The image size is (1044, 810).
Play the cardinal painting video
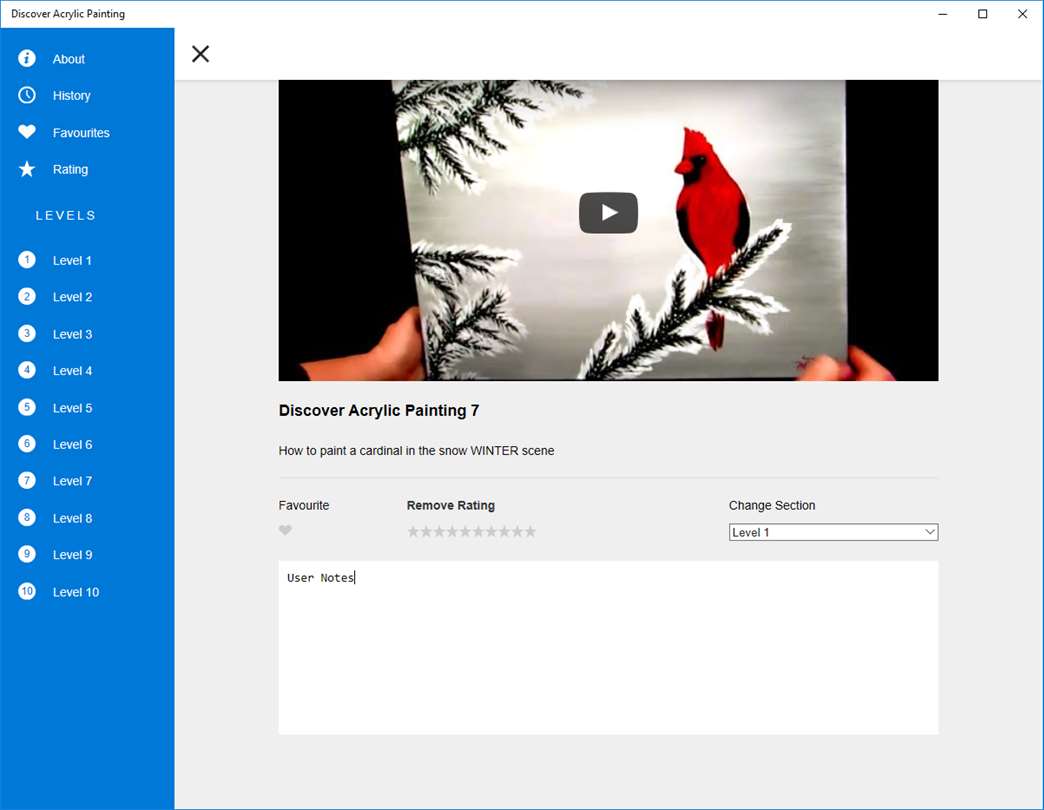coord(608,213)
